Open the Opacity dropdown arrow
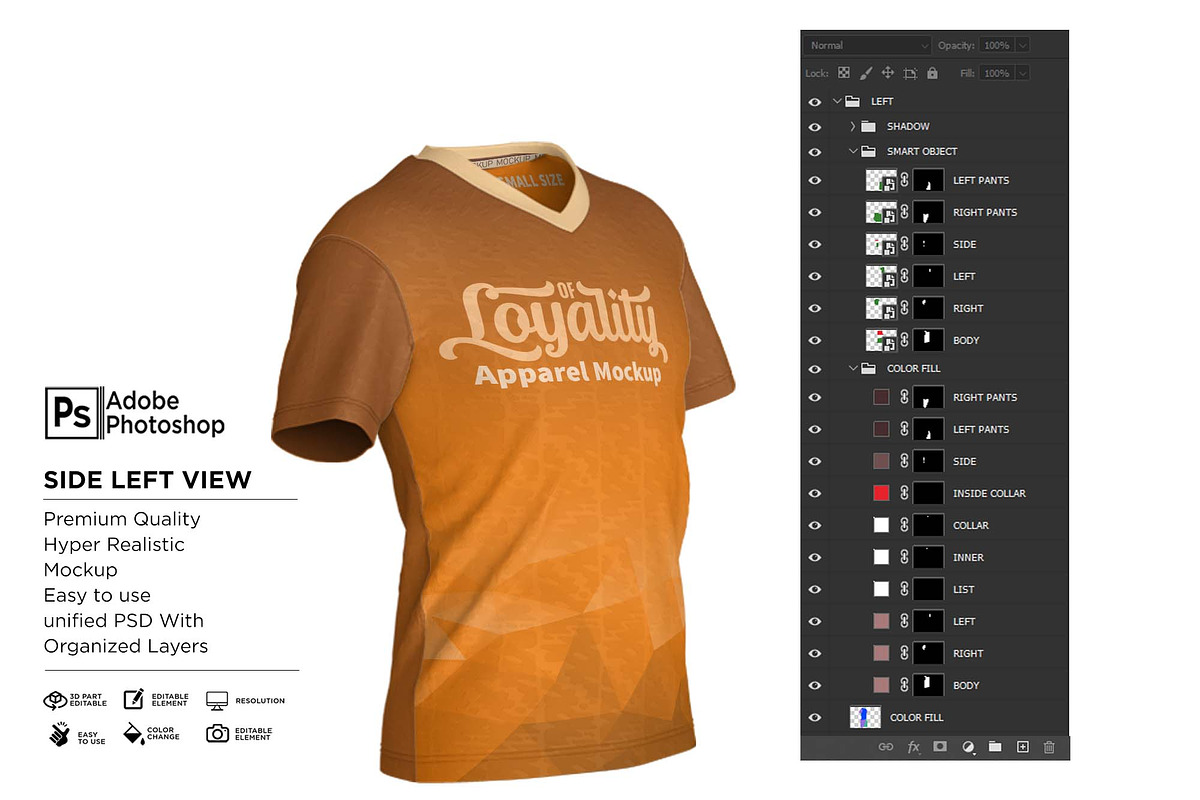 click(1022, 46)
